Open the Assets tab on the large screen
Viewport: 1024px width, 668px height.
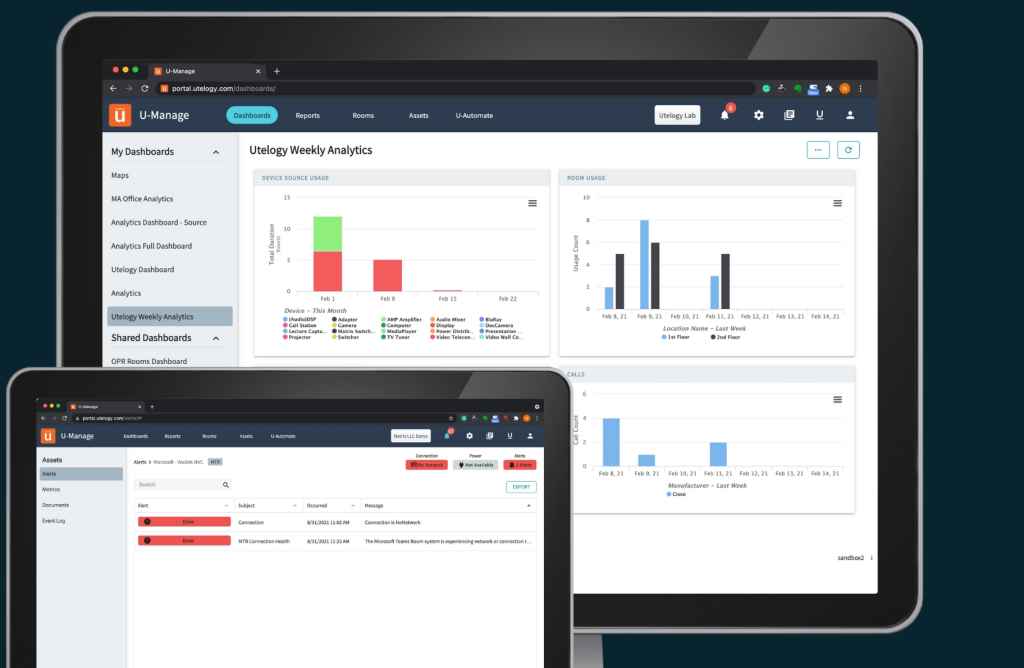[x=419, y=116]
